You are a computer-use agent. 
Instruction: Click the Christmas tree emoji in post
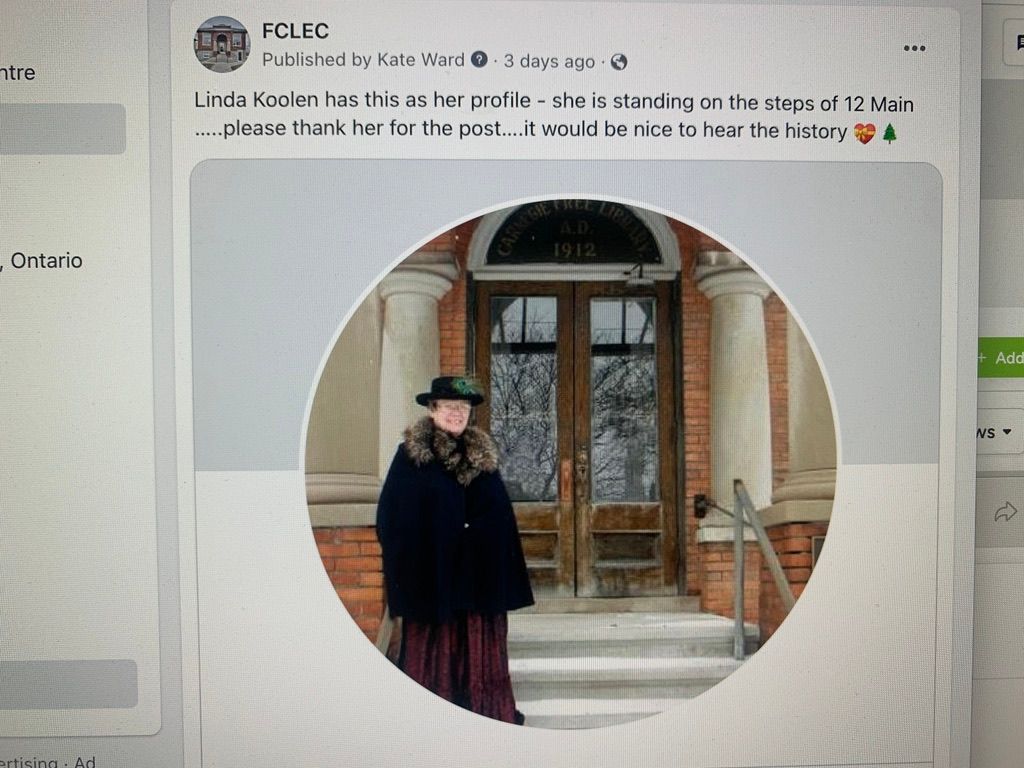click(889, 133)
